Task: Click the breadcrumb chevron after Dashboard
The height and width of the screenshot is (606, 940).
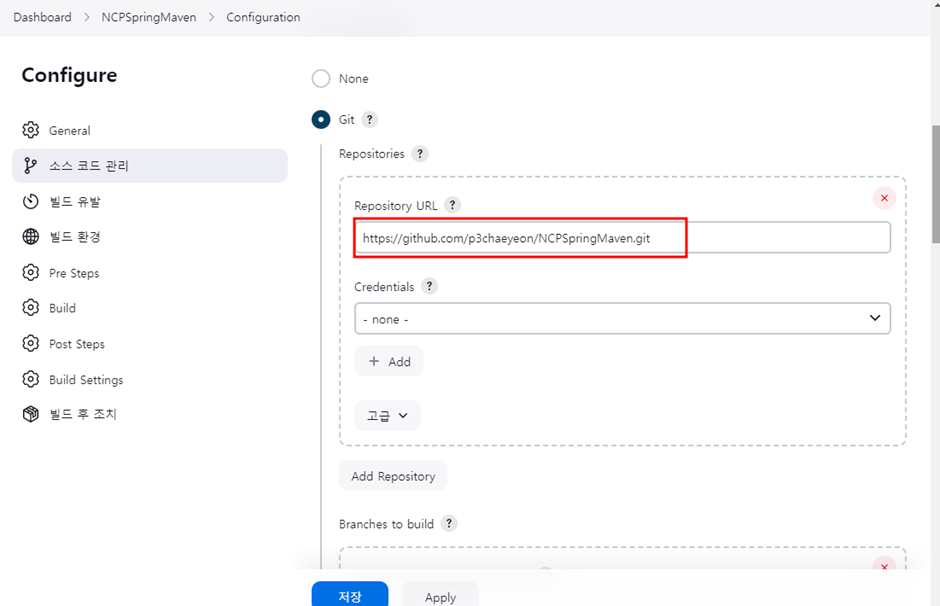Action: tap(87, 17)
